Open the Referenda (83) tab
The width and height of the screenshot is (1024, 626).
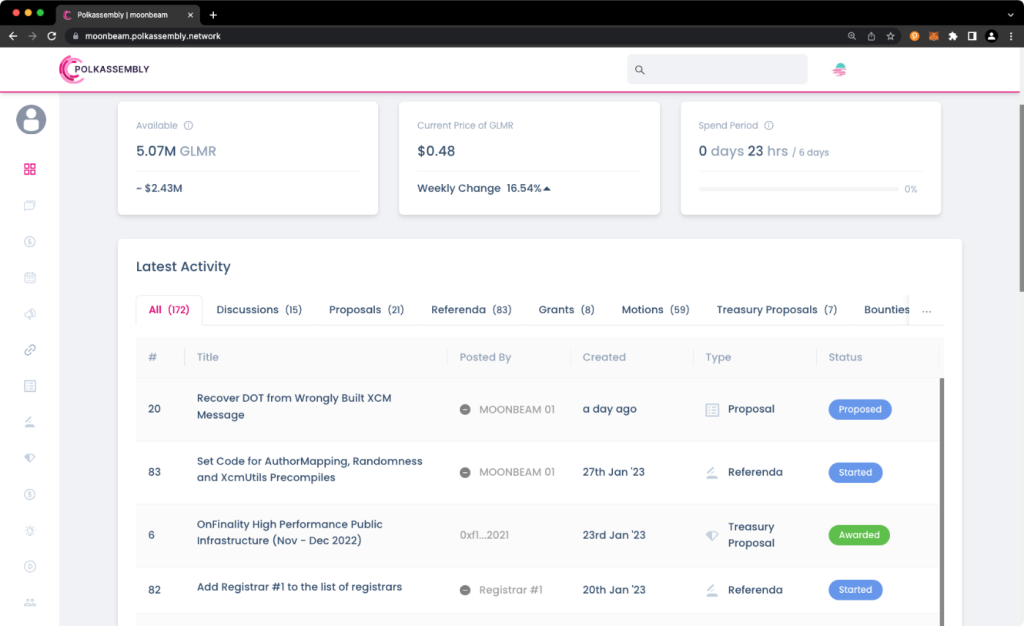(x=471, y=309)
